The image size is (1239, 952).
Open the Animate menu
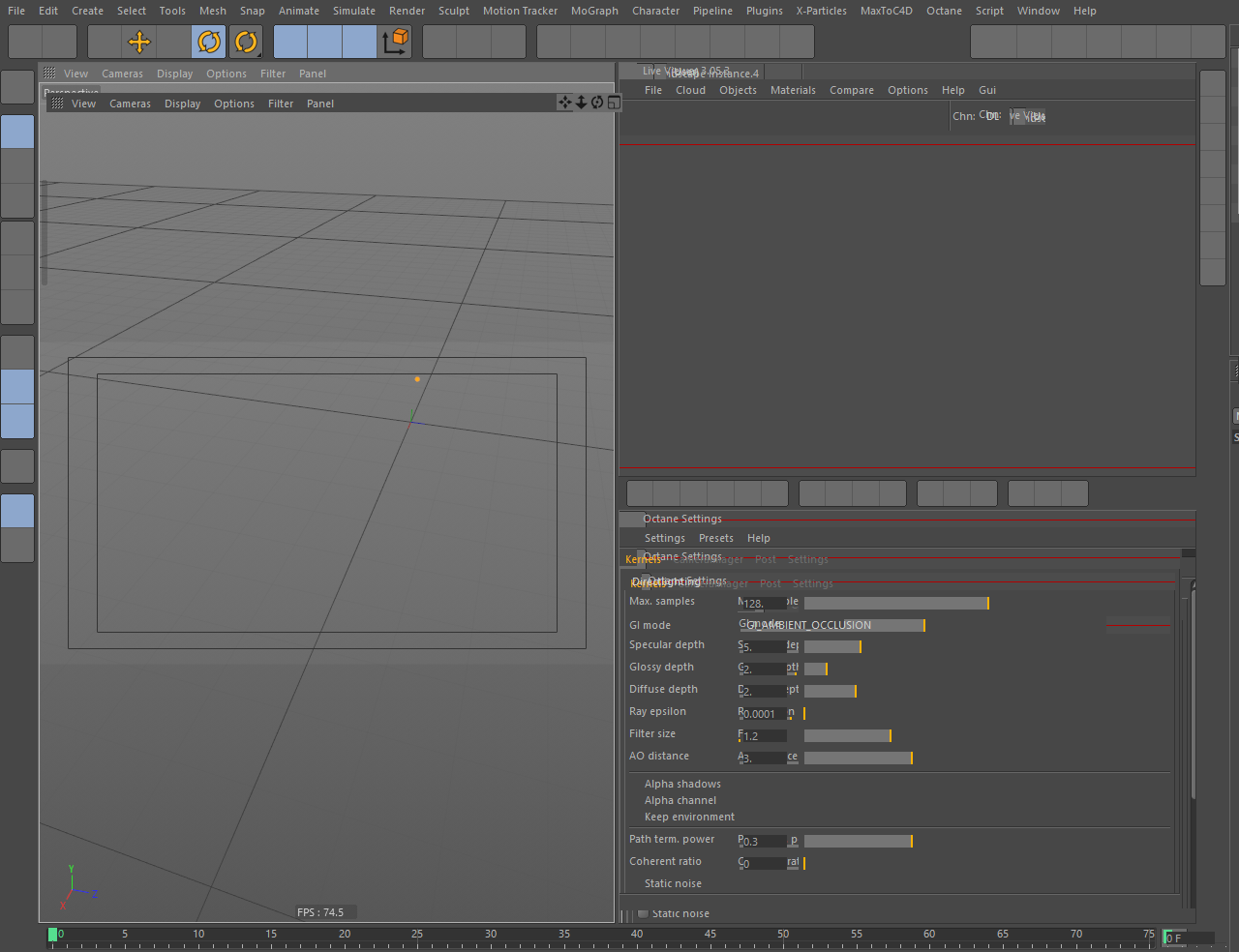point(299,11)
